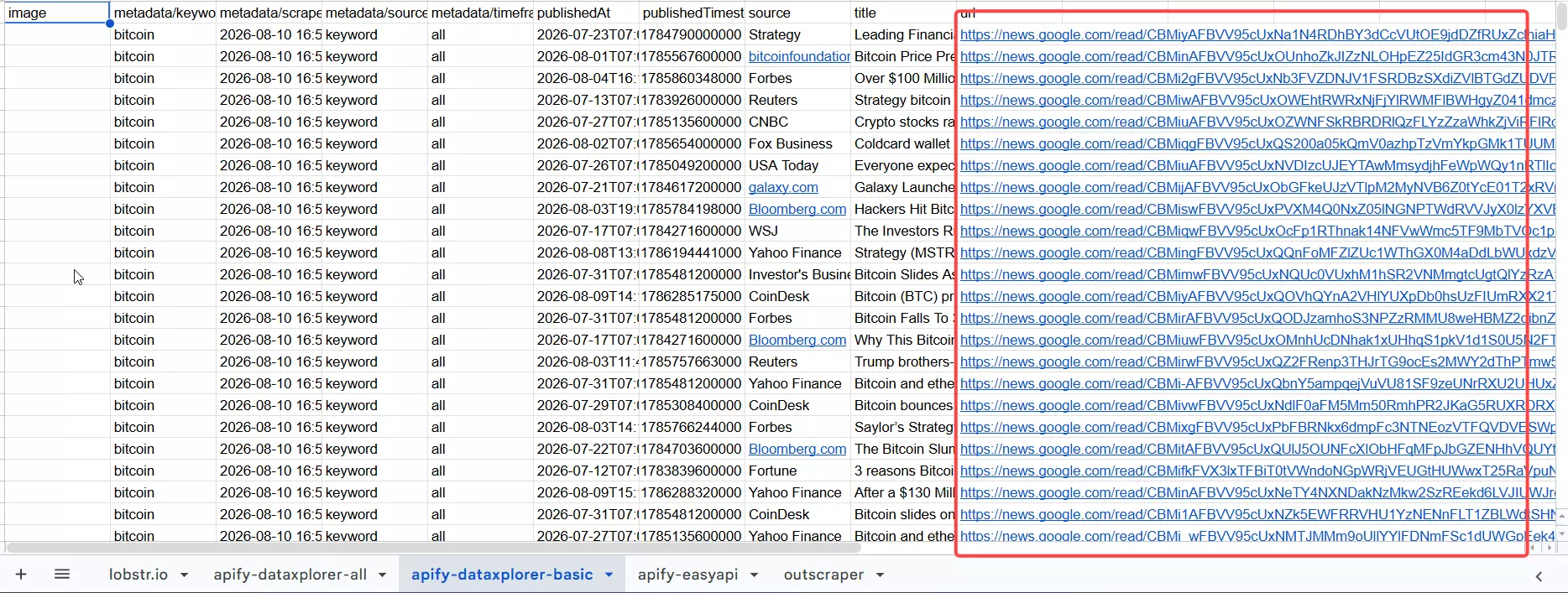Select the 1786194441000 timestamp cell
Image resolution: width=1568 pixels, height=593 pixels.
click(693, 252)
